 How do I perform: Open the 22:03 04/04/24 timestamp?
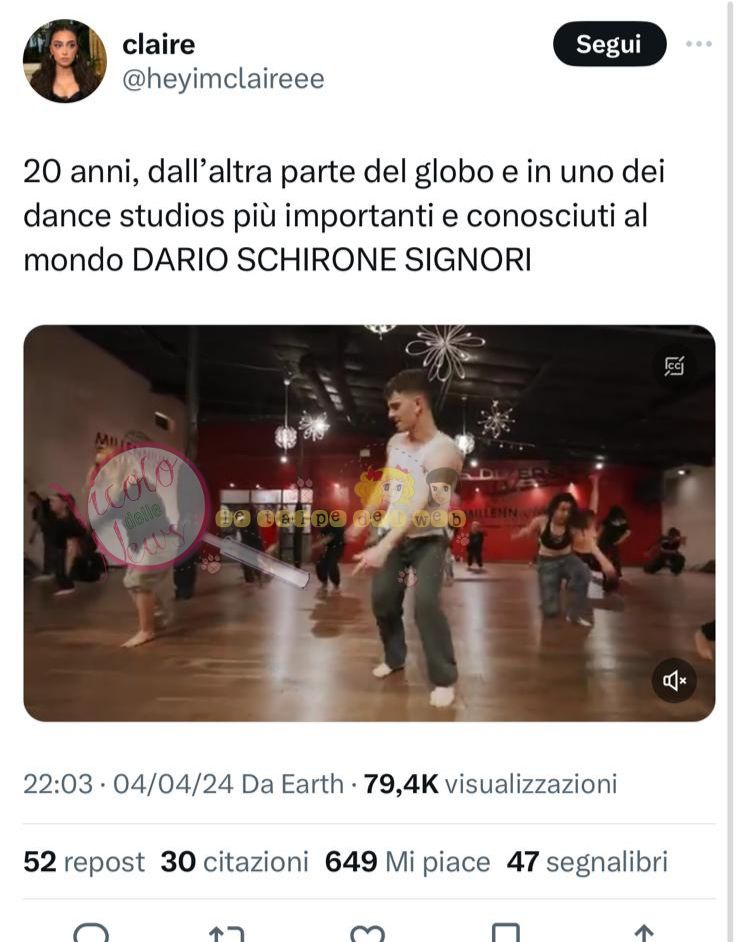128,784
